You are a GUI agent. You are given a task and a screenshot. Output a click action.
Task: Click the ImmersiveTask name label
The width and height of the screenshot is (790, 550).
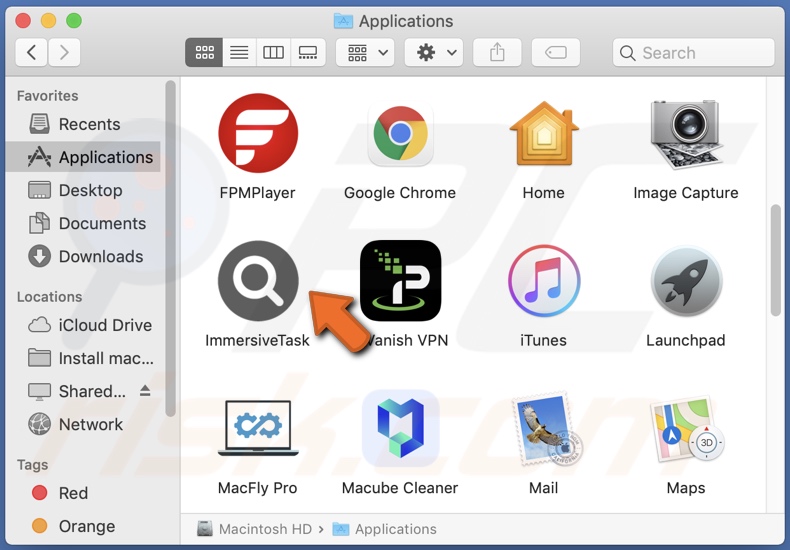(257, 340)
